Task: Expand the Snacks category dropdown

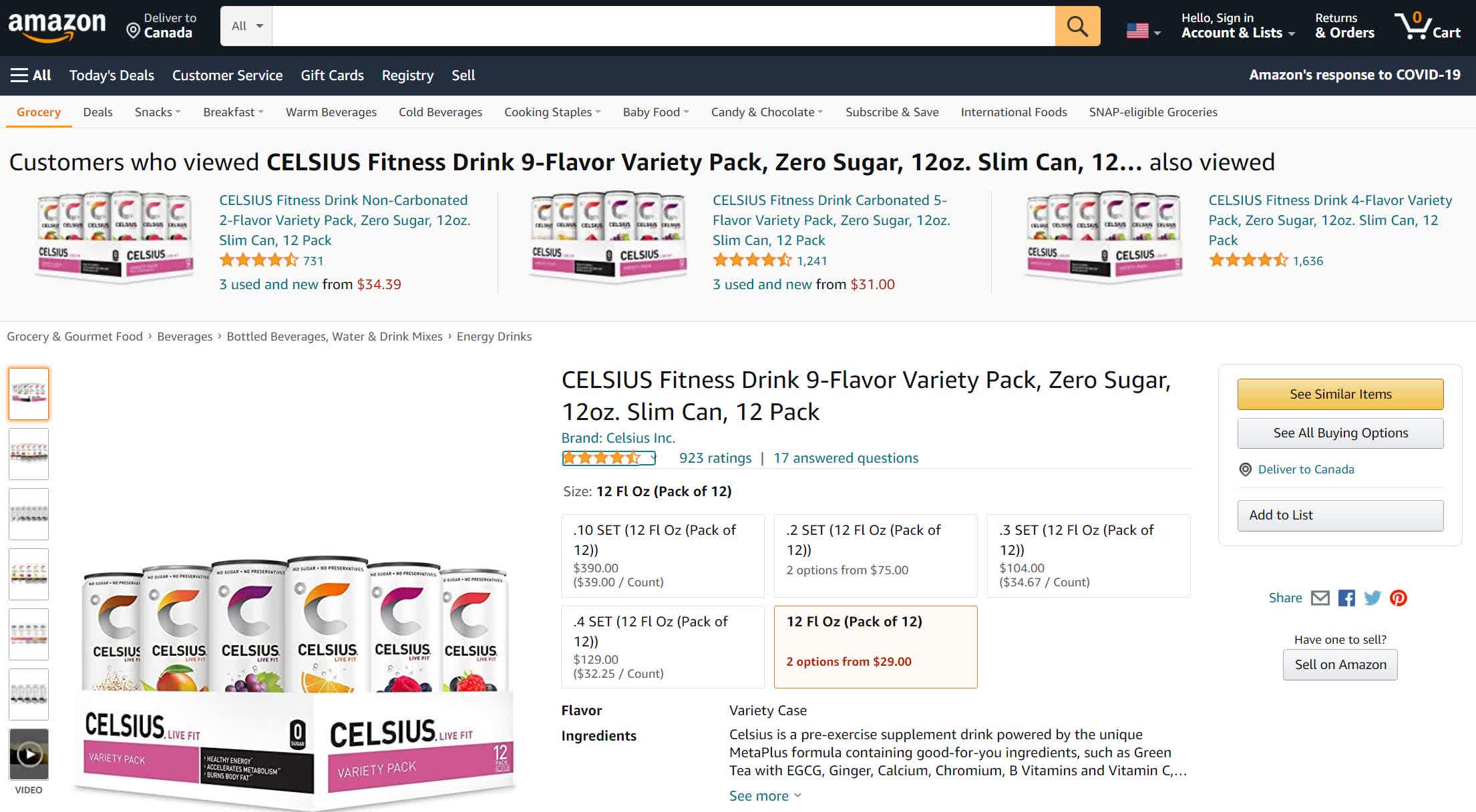Action: click(x=157, y=112)
